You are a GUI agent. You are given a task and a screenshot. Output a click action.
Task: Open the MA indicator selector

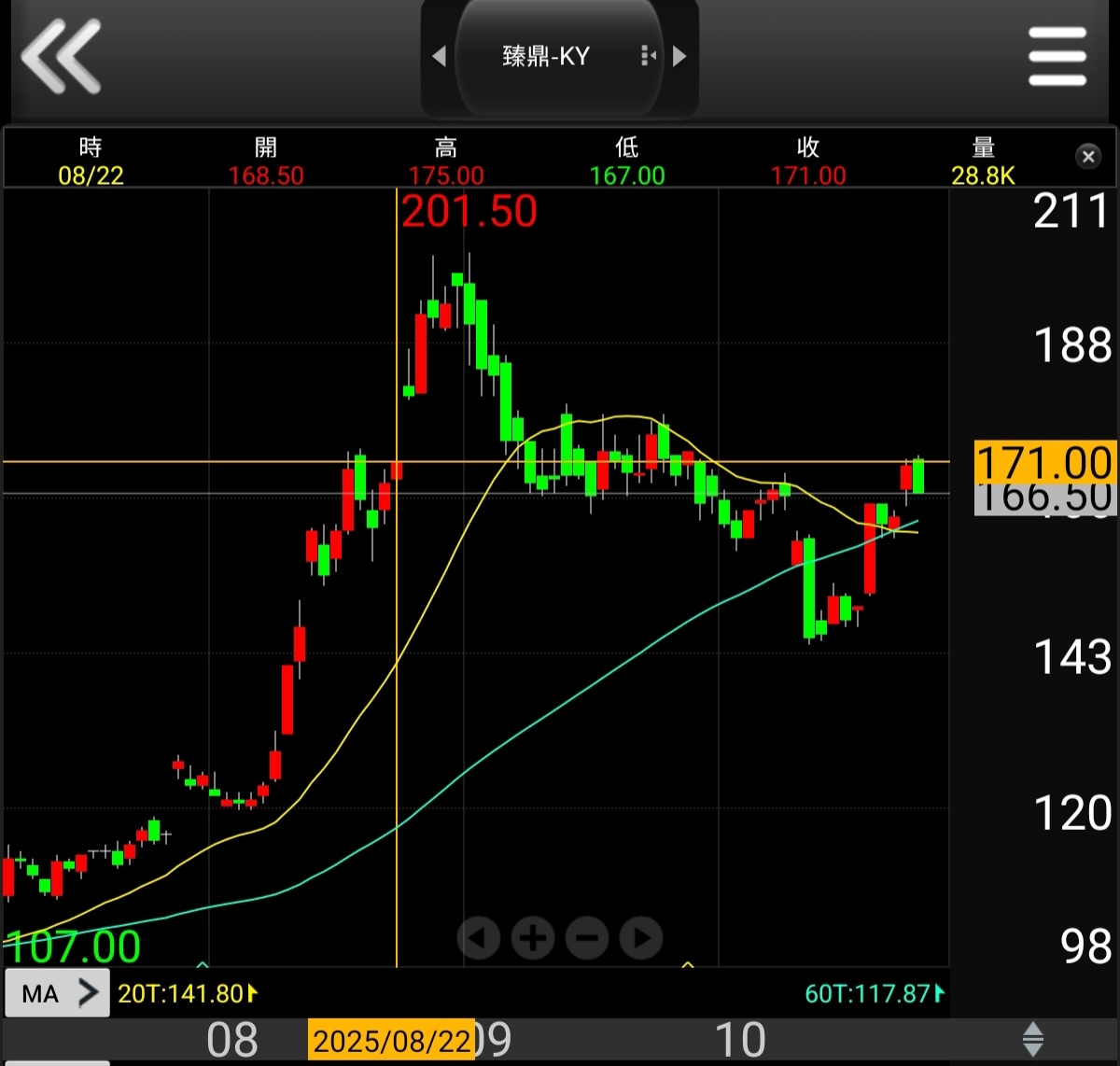(x=57, y=993)
